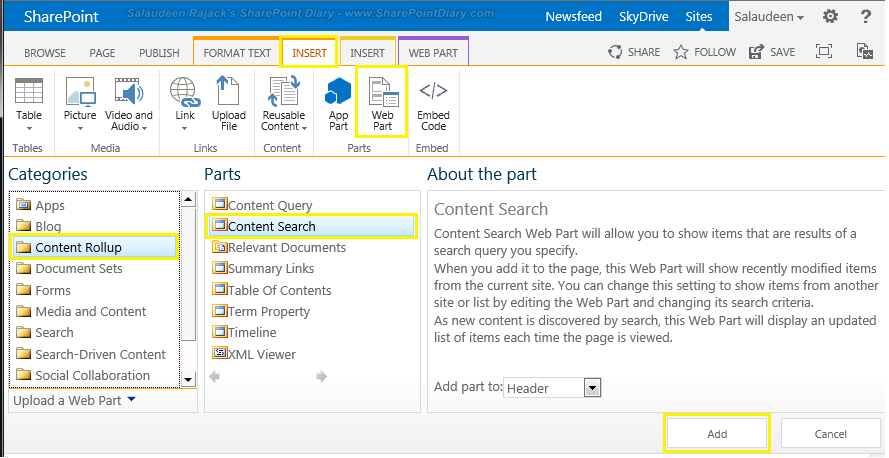Click the Apps category folder icon
Image resolution: width=889 pixels, height=458 pixels.
tap(24, 204)
